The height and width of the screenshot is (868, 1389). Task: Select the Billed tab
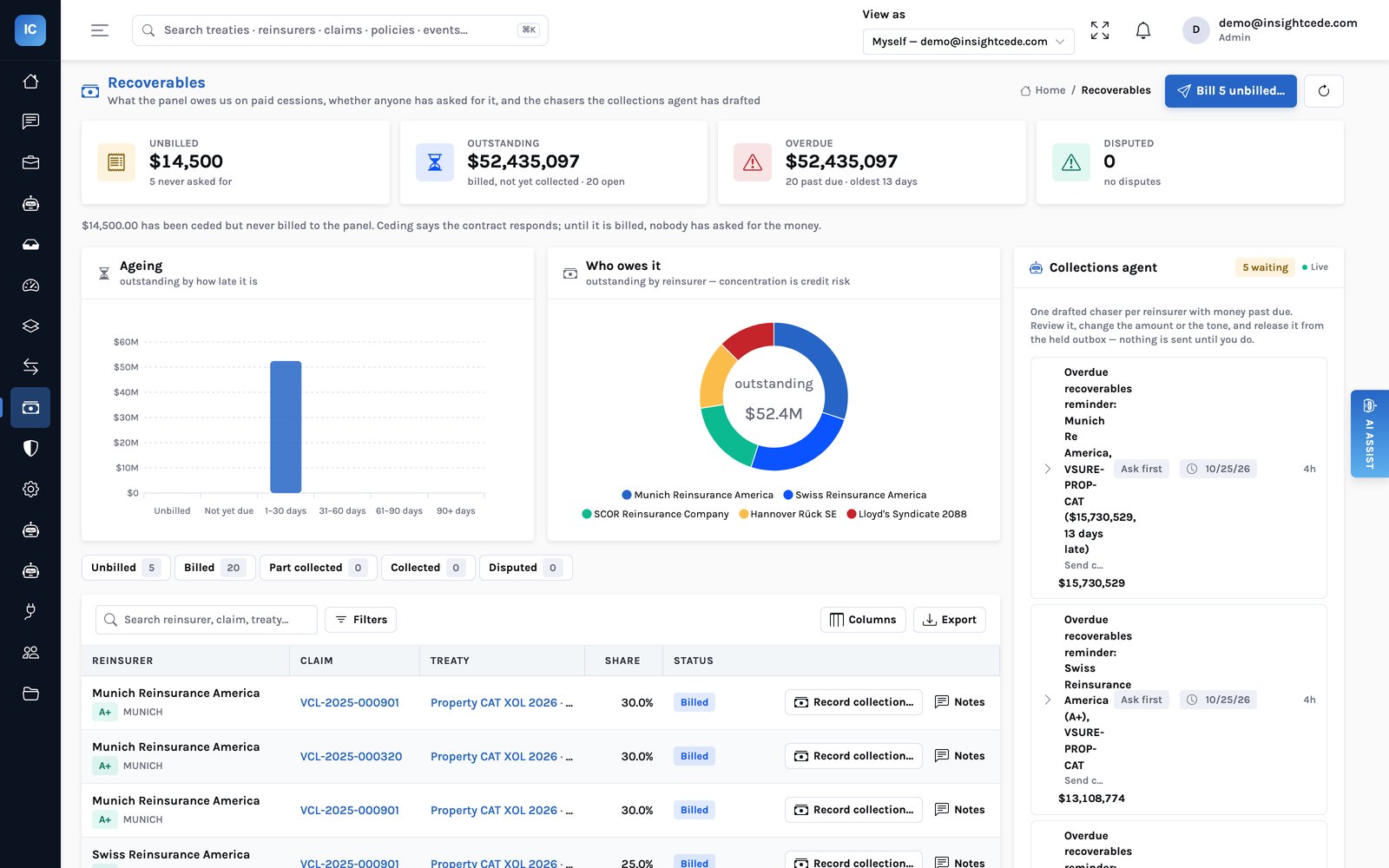[214, 568]
